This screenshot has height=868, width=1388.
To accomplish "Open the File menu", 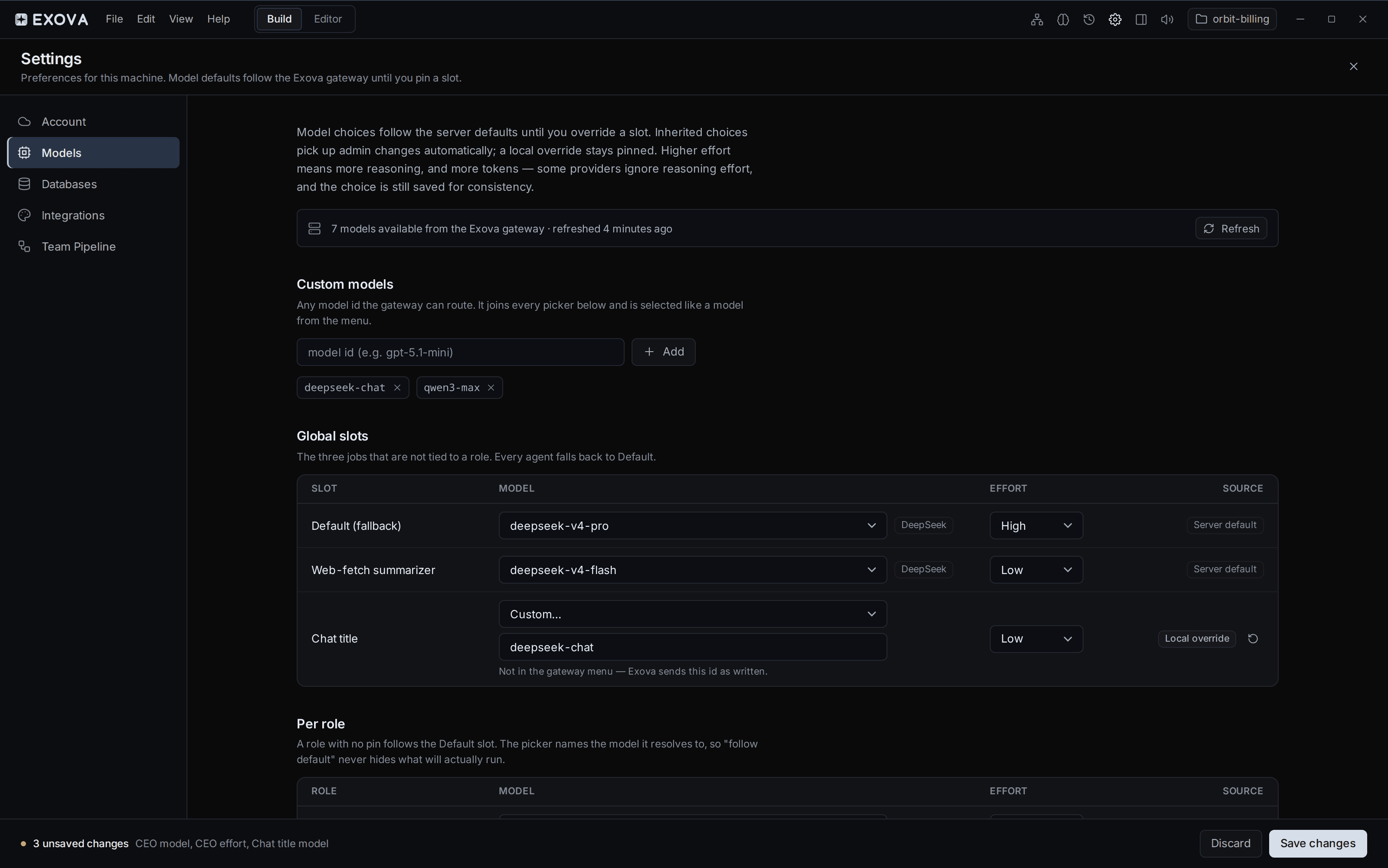I will 114,19.
